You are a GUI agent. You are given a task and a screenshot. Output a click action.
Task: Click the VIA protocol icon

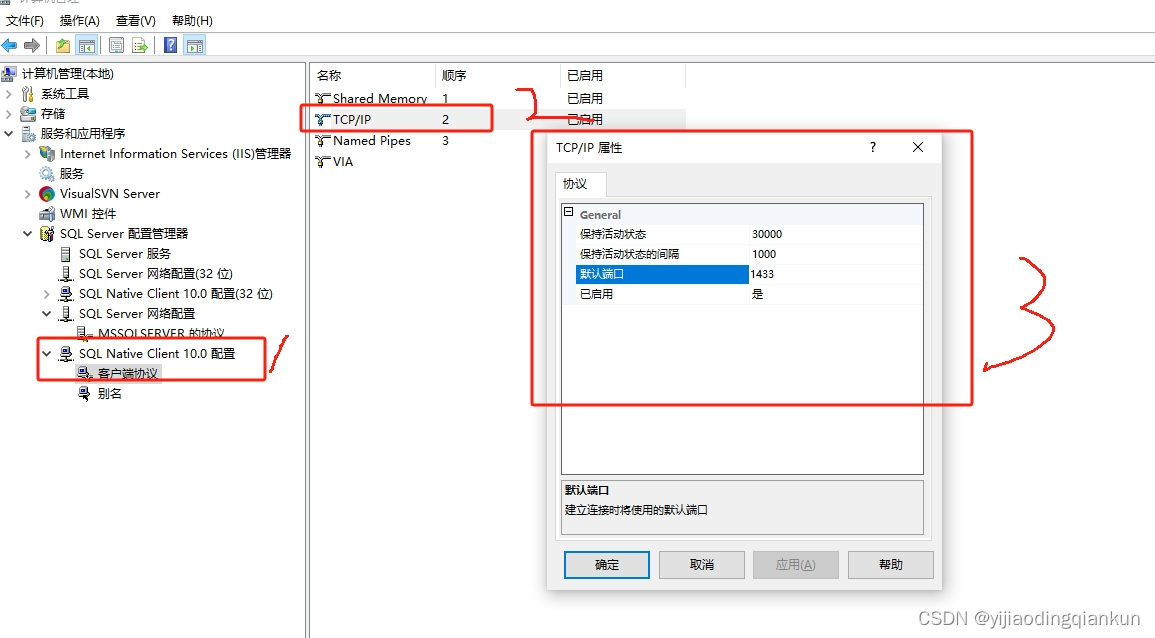point(323,161)
